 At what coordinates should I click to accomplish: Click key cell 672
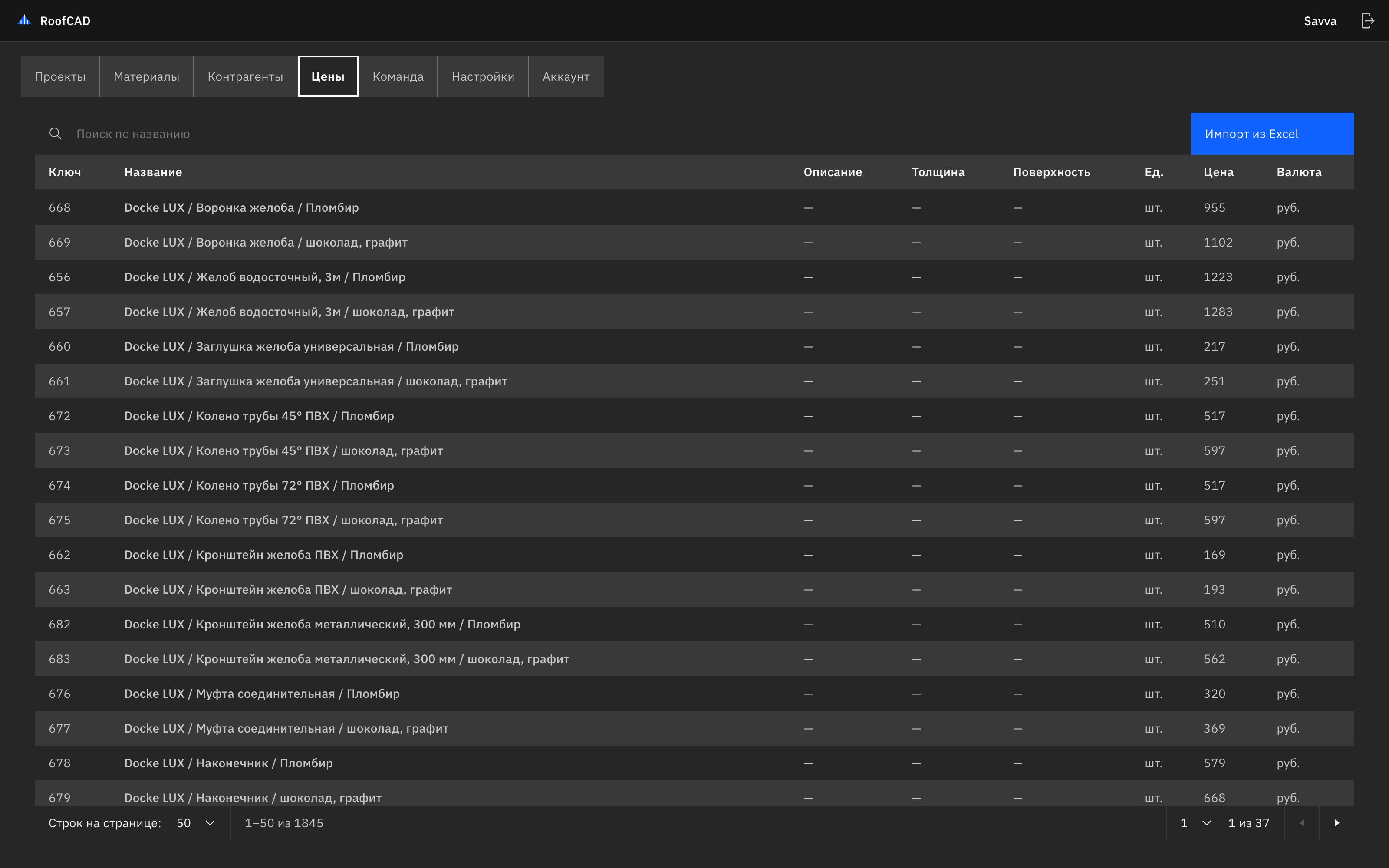click(60, 416)
